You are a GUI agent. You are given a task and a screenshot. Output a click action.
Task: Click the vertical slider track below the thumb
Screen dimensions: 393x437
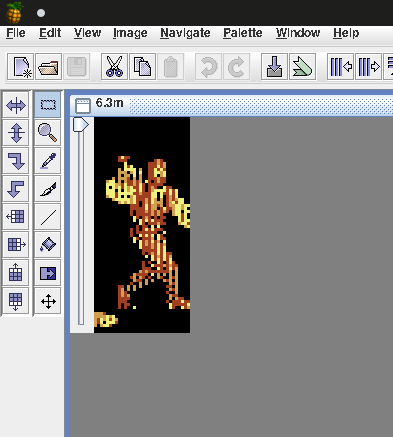[81, 228]
